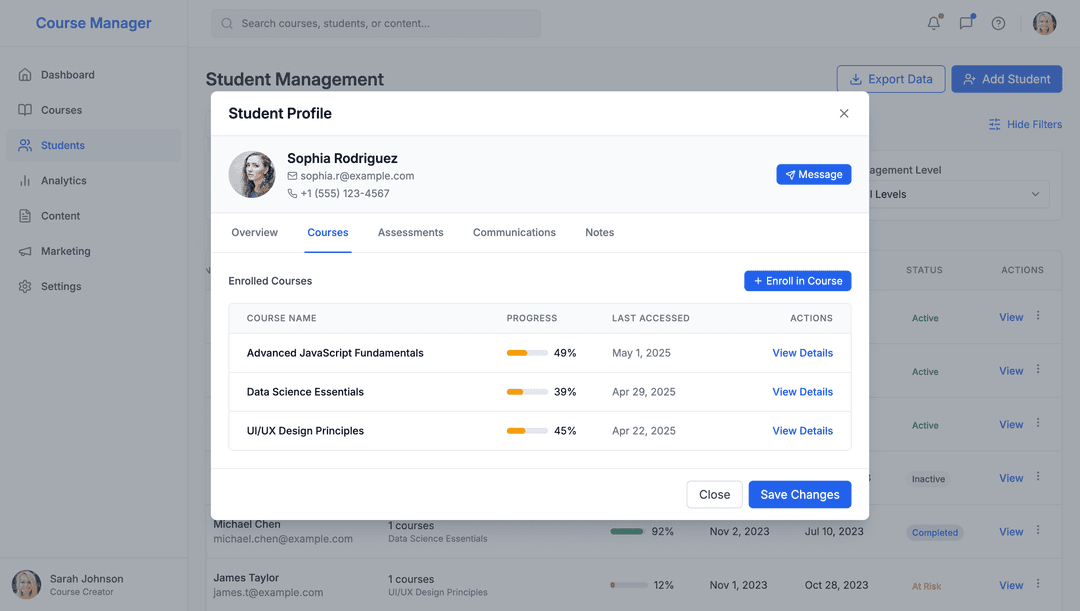Switch to the Assessments tab

coord(410,233)
